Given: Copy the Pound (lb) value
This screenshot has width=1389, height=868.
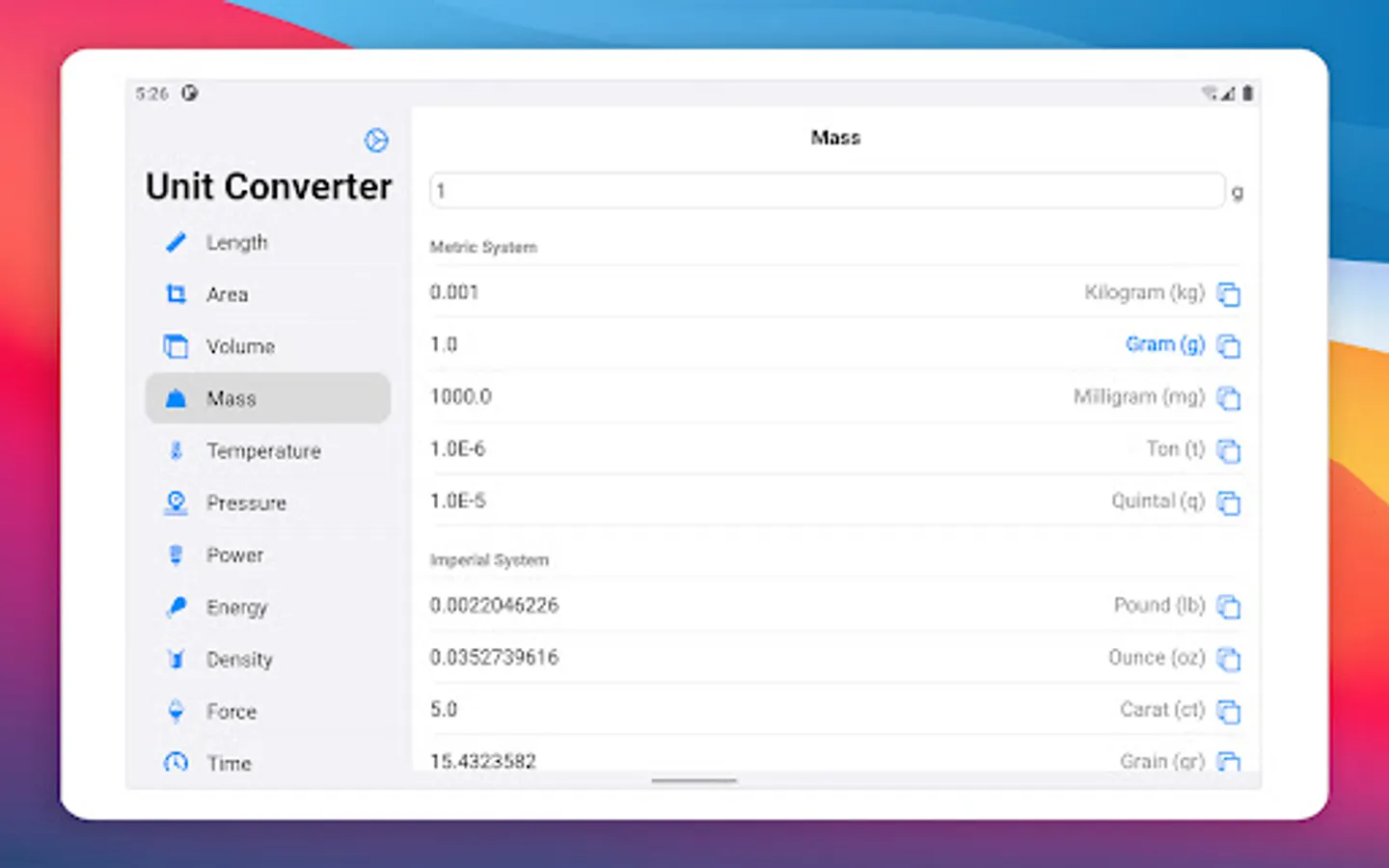Looking at the screenshot, I should coord(1229,606).
